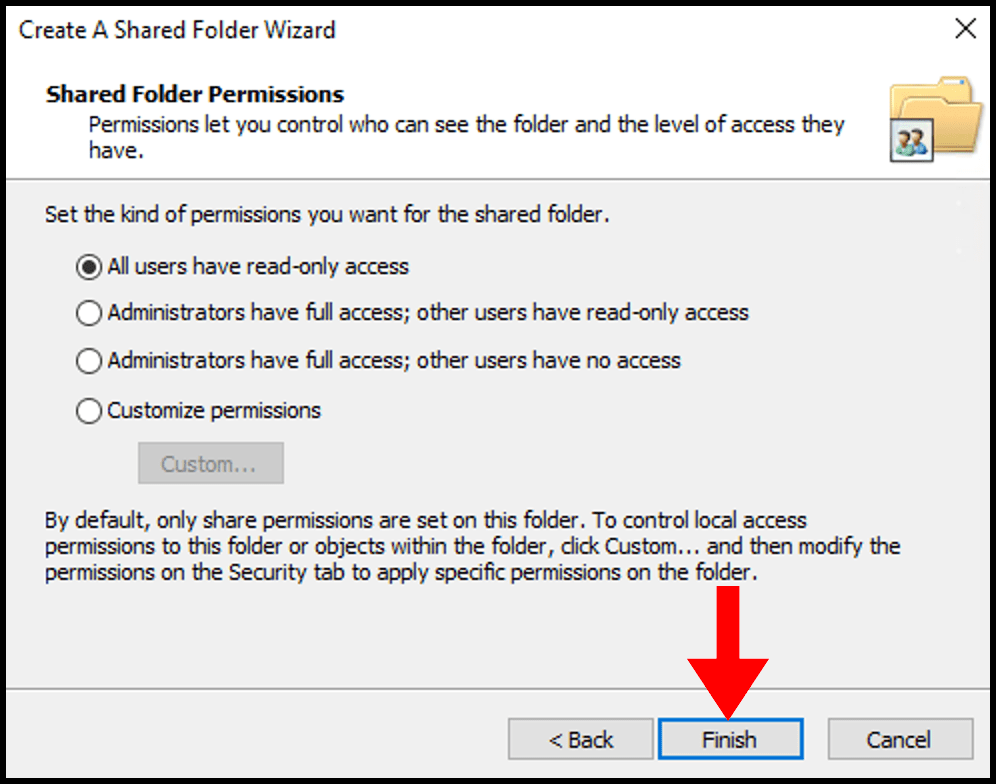996x784 pixels.
Task: Enable the 'Customize permissions' option
Action: (x=88, y=410)
